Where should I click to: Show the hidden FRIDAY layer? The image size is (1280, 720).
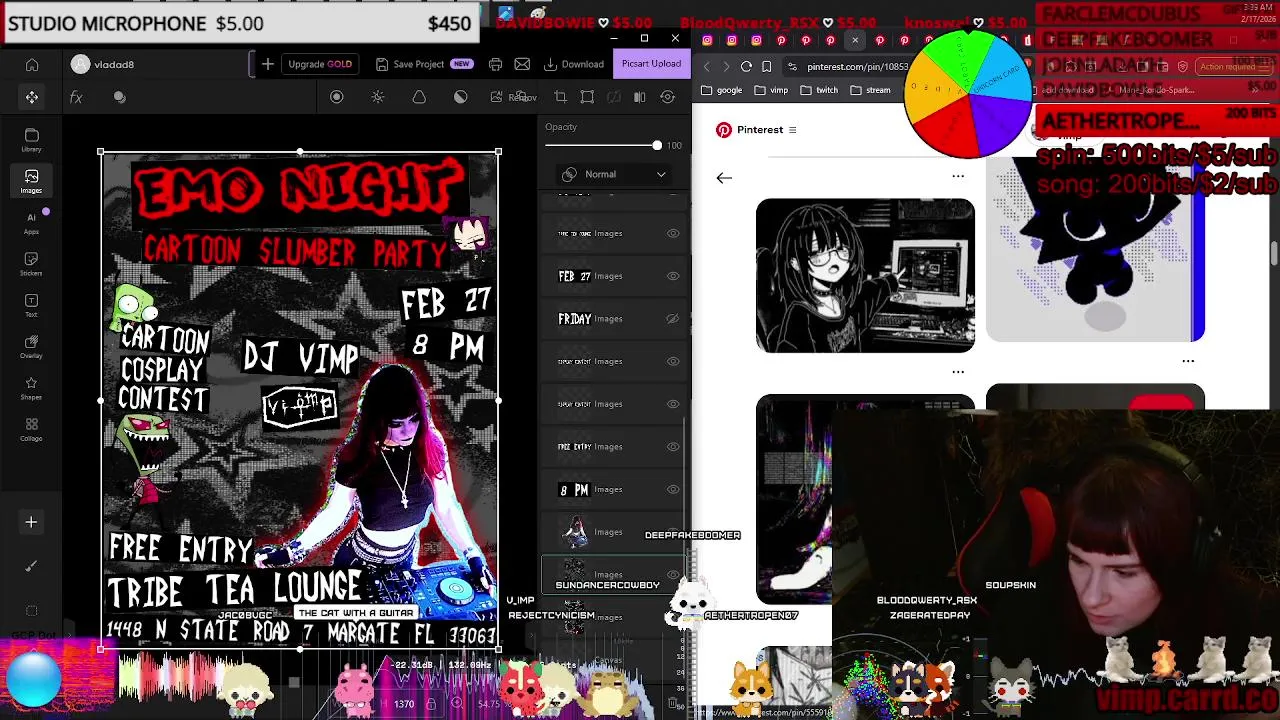tap(673, 319)
